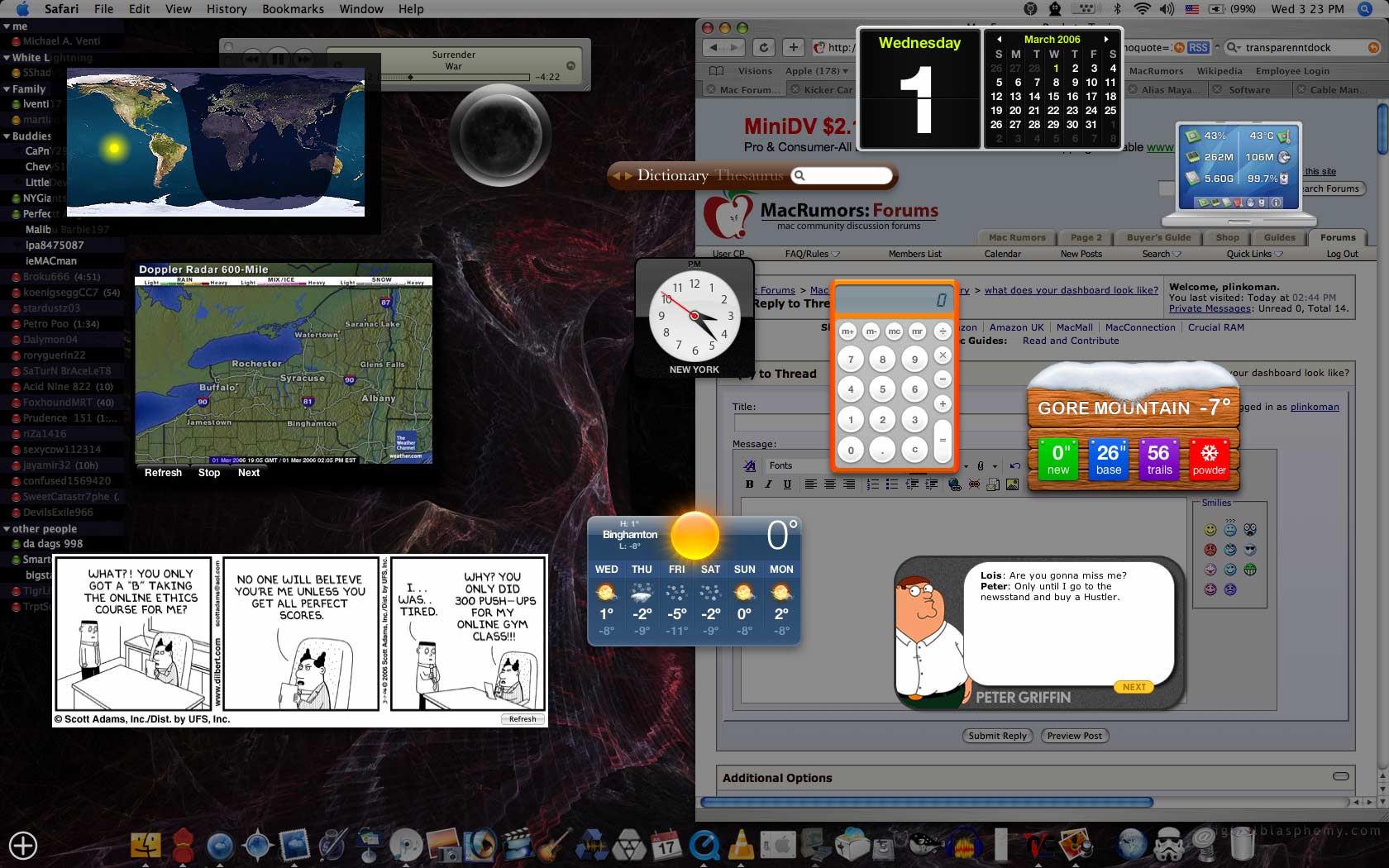This screenshot has width=1389, height=868.
Task: Toggle align left in message editor
Action: pyautogui.click(x=811, y=484)
